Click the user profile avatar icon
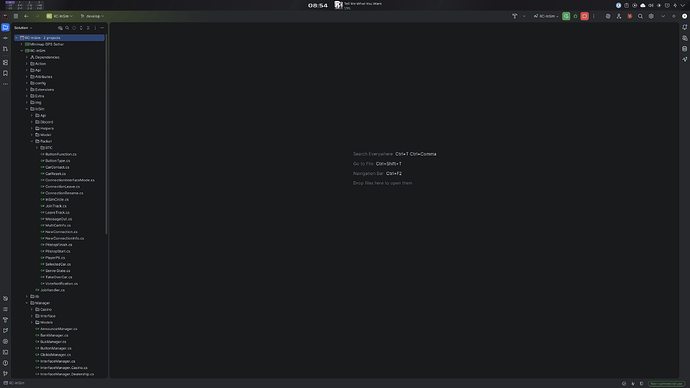Image resolution: width=690 pixels, height=388 pixels. coord(684,16)
